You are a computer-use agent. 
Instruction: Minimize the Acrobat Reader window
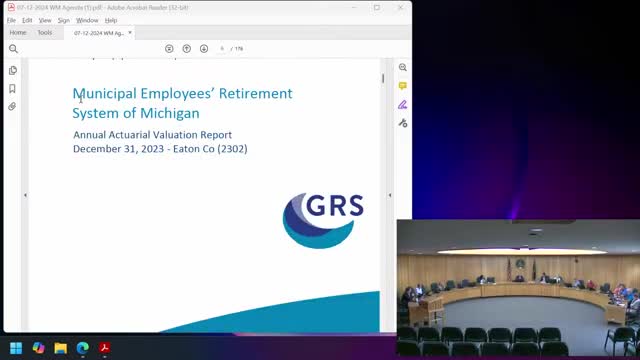tap(354, 7)
